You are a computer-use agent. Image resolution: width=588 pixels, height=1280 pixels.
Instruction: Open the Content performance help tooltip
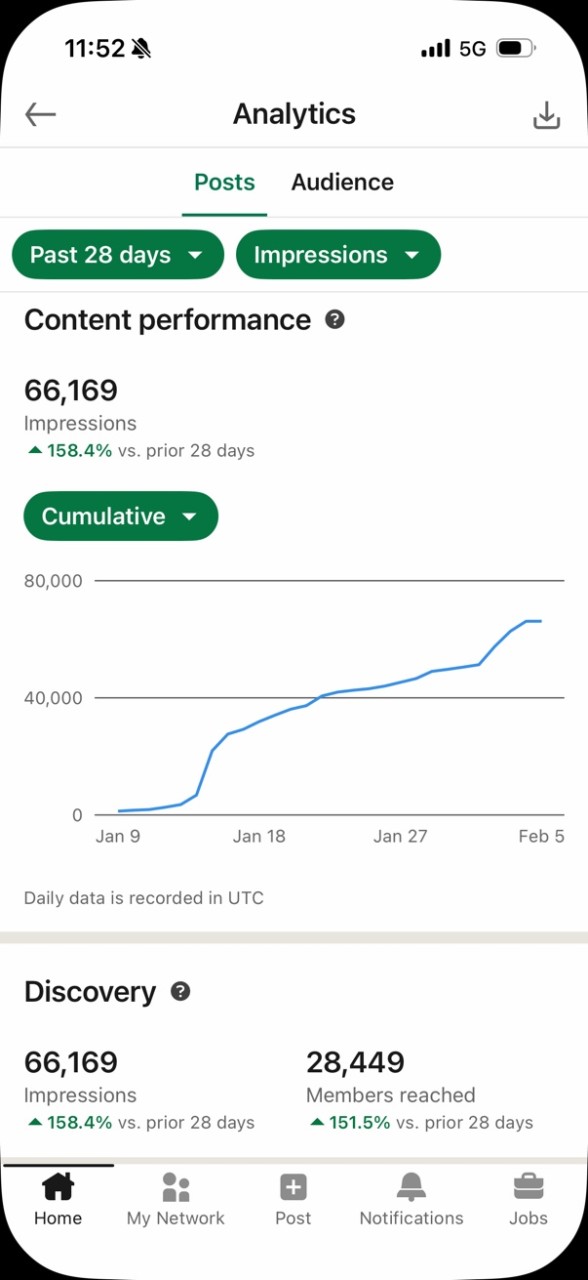(335, 319)
